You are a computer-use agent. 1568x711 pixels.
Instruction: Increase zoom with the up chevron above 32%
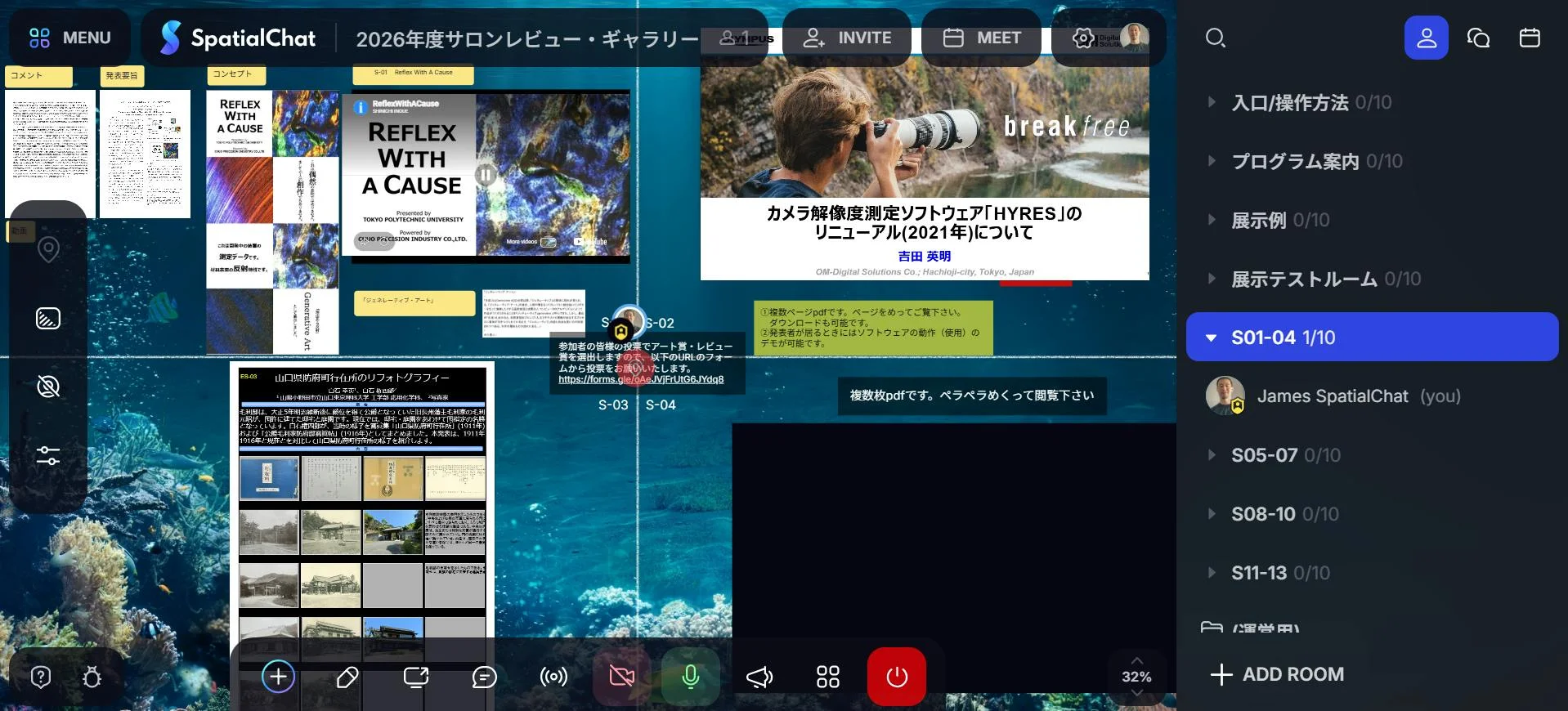pyautogui.click(x=1136, y=660)
